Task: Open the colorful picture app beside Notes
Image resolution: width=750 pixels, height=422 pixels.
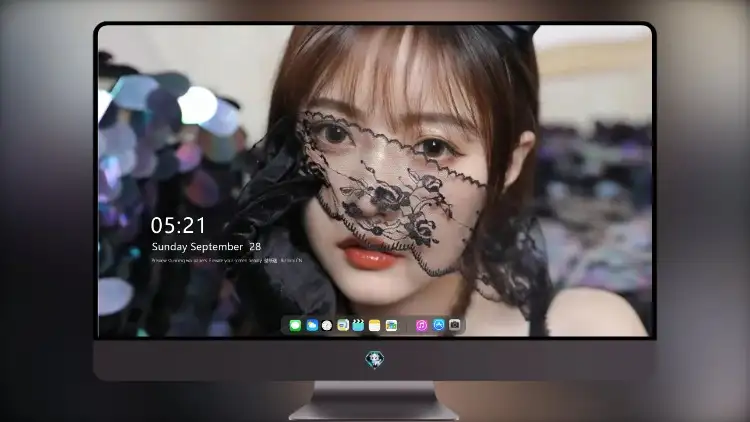Action: 391,325
